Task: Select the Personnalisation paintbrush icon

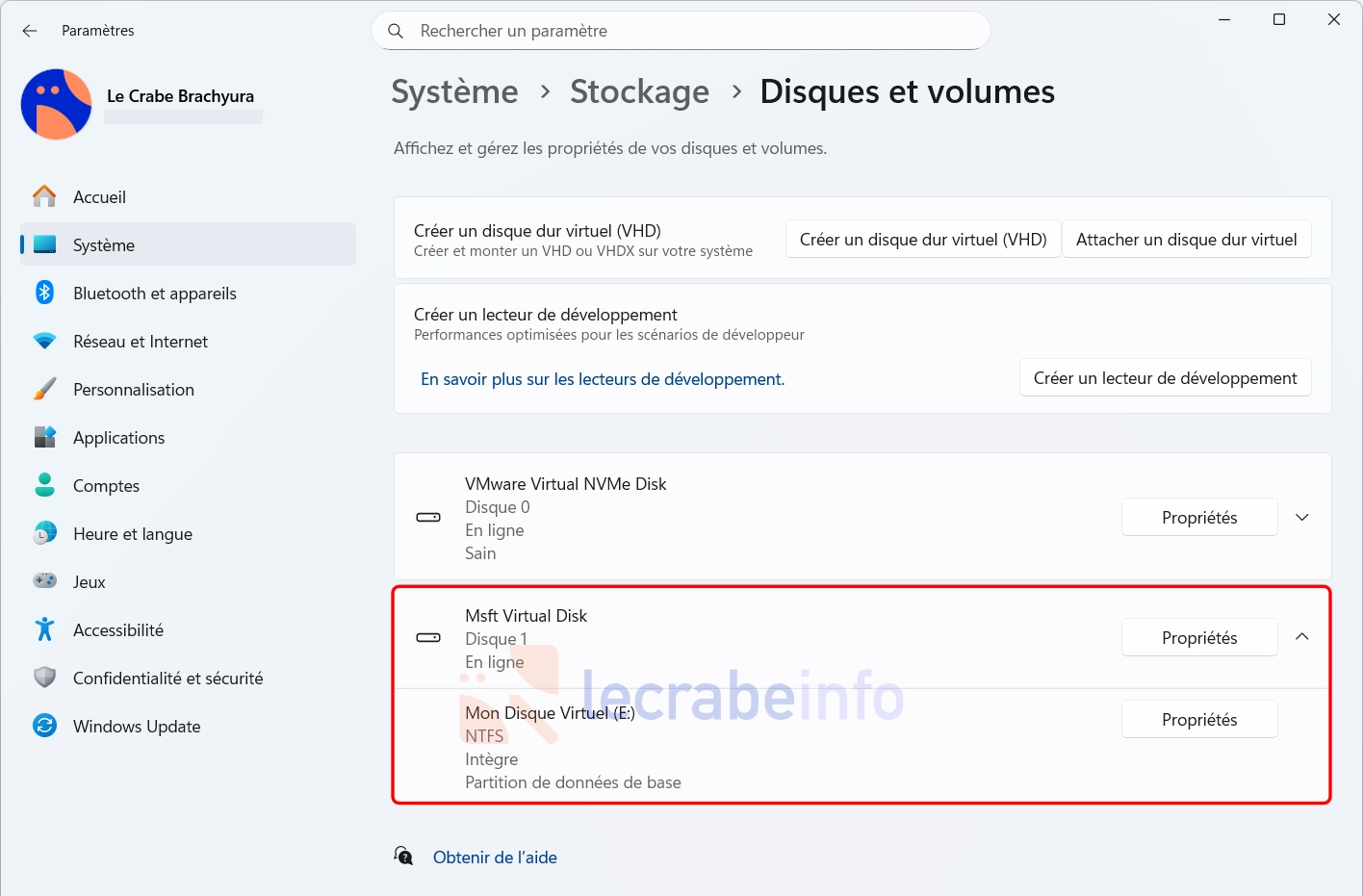Action: [x=44, y=389]
